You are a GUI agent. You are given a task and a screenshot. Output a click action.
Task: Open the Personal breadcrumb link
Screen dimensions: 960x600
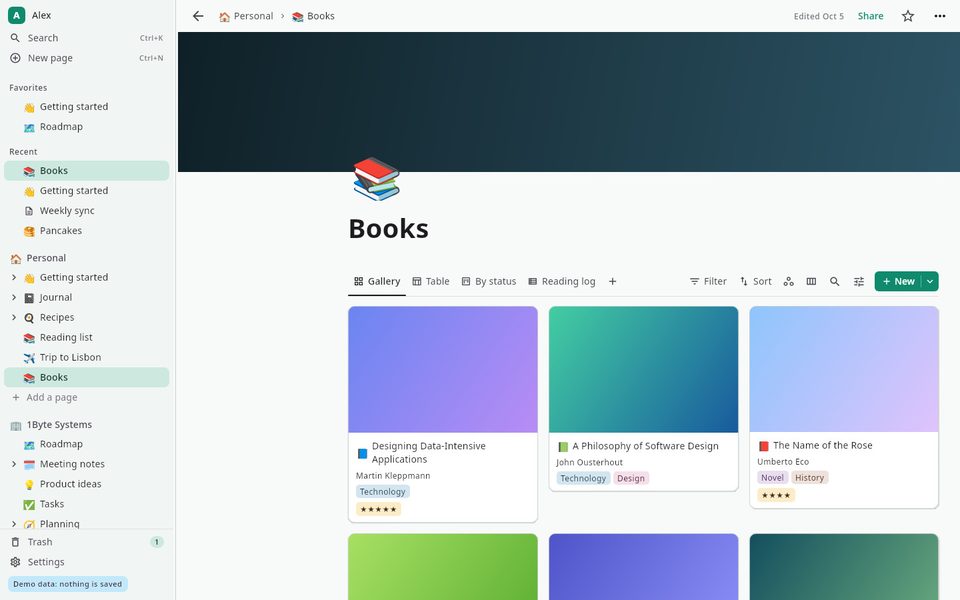[246, 16]
